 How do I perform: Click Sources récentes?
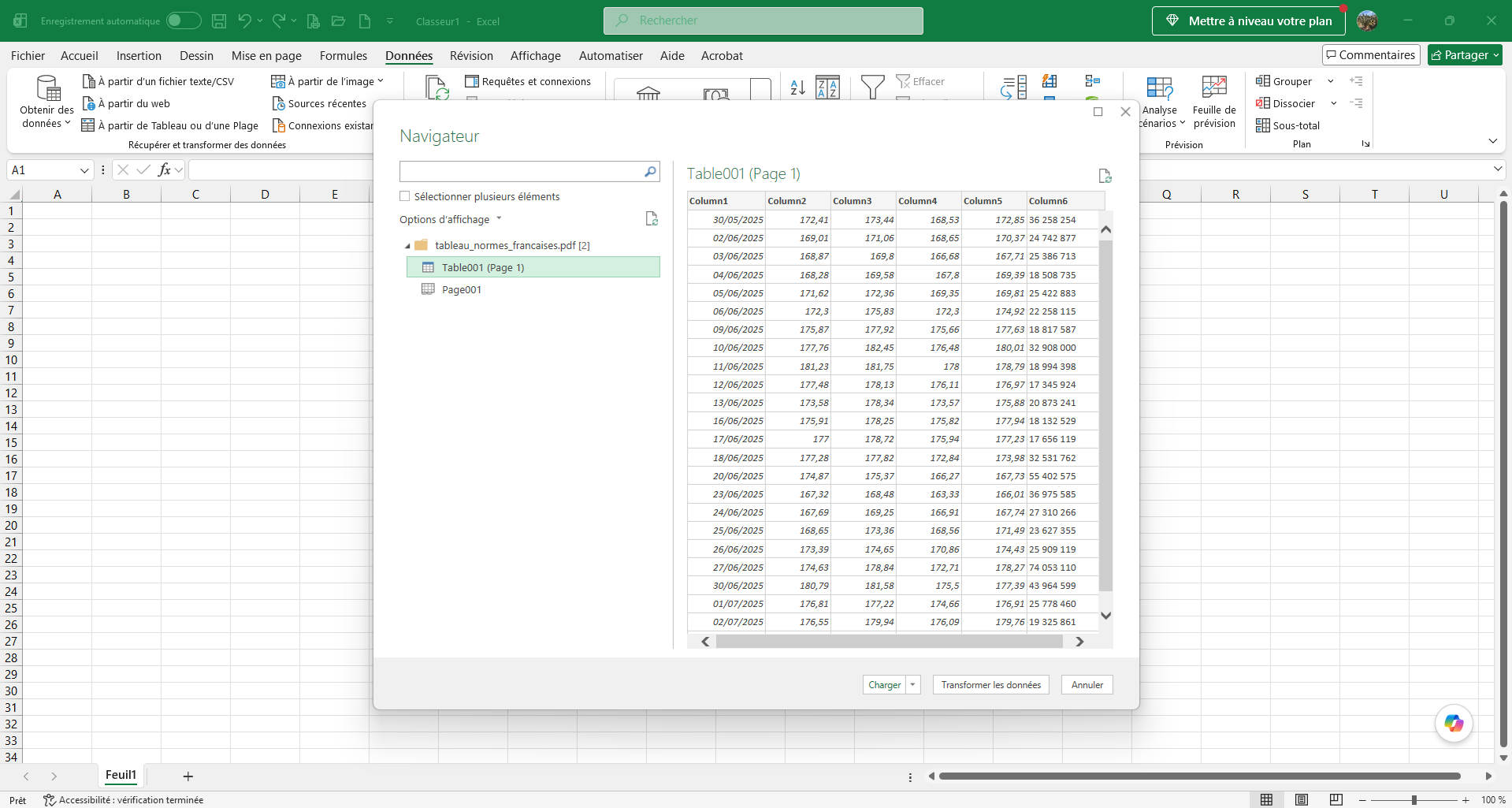[x=319, y=103]
